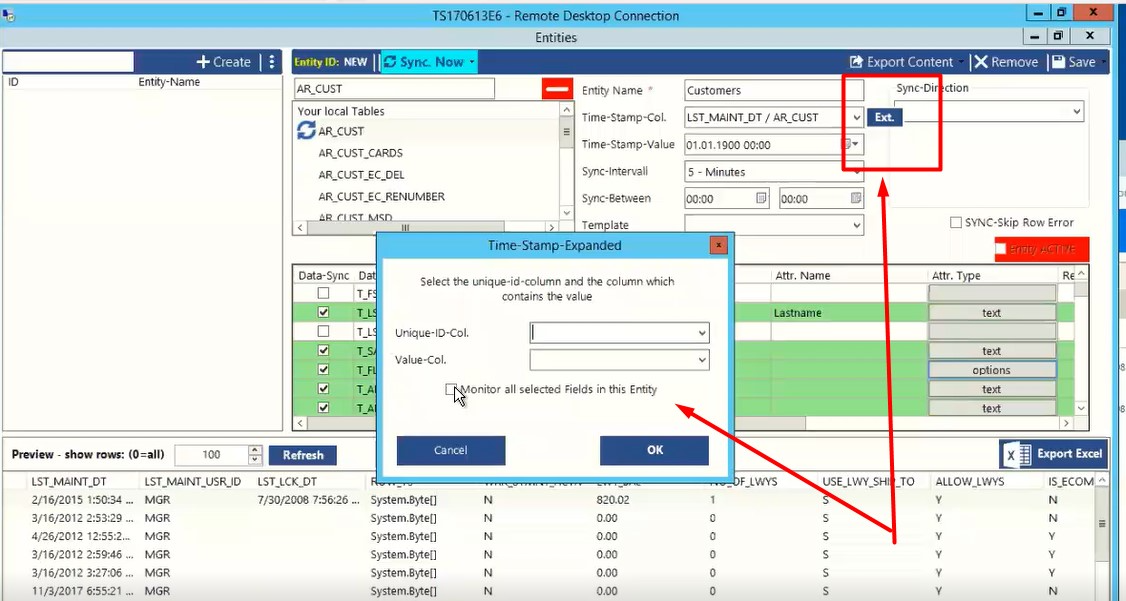Click the Ext. button
This screenshot has width=1126, height=601.
tap(884, 117)
